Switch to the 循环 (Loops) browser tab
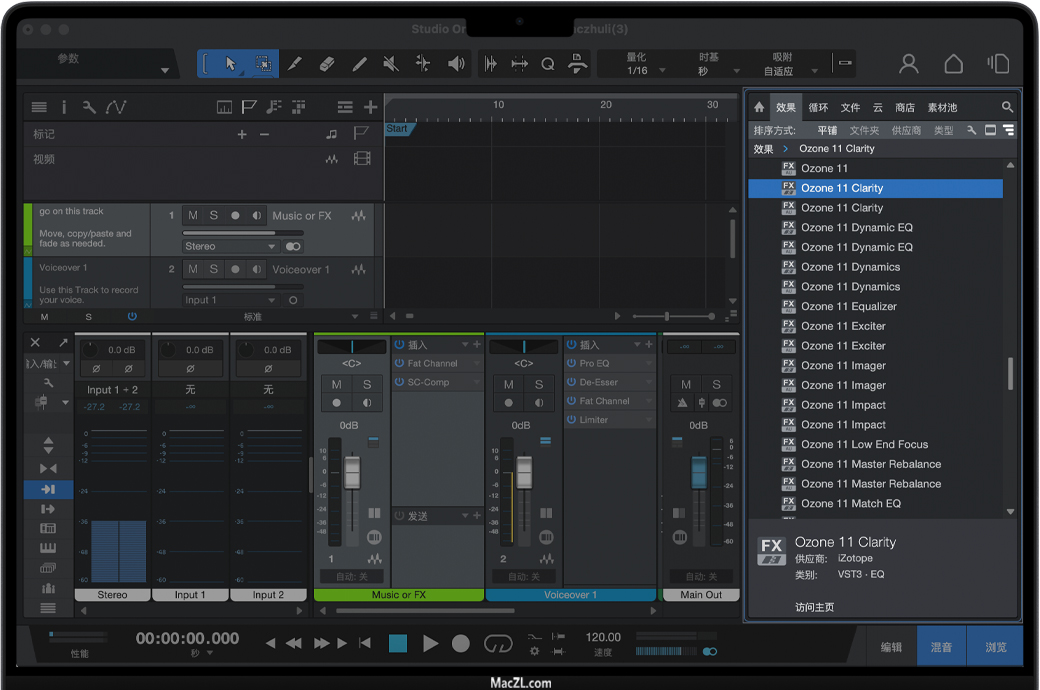The width and height of the screenshot is (1040, 690). [818, 107]
